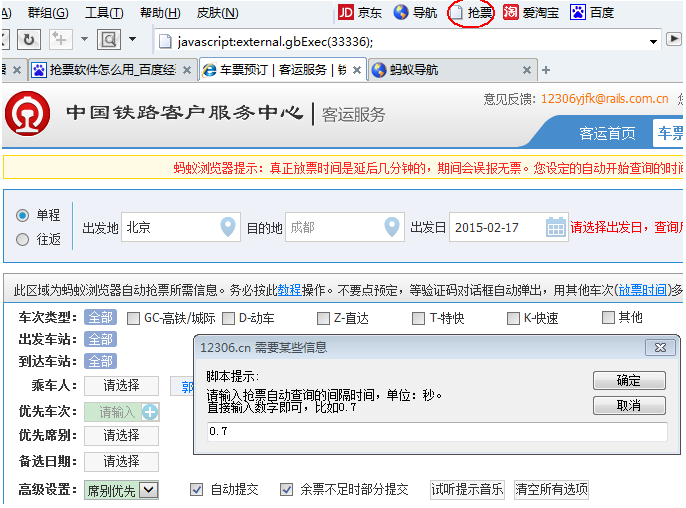The image size is (686, 508).
Task: Uncheck the 自动提交 checkbox
Action: coord(196,489)
